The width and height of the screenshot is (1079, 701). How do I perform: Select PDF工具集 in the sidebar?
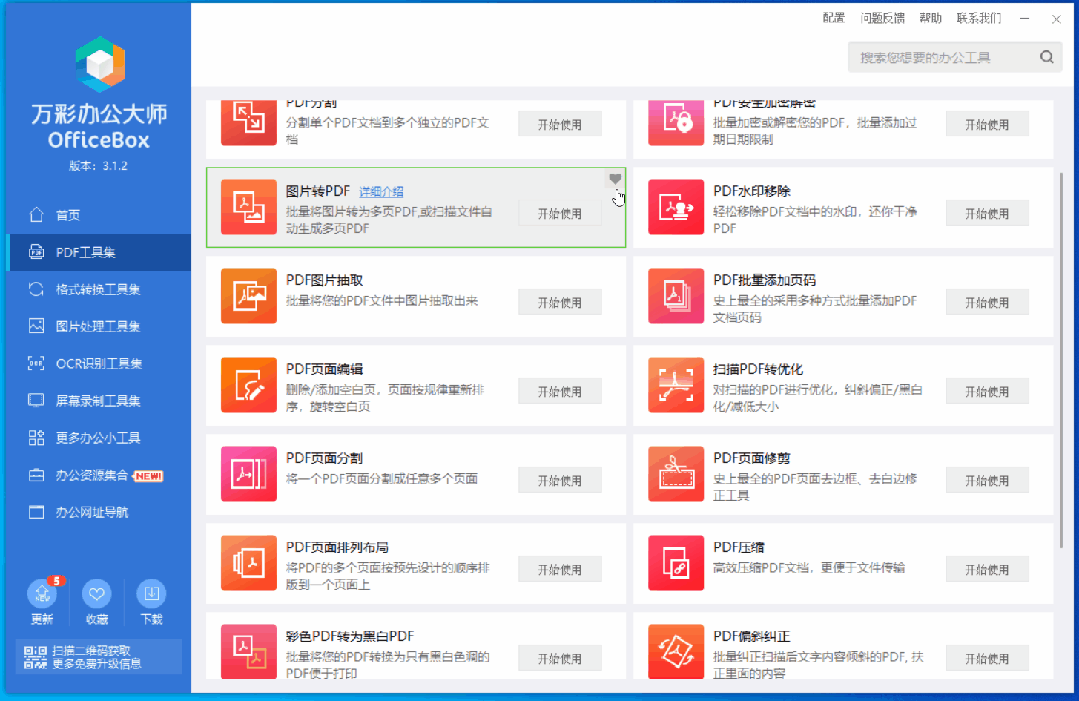(x=98, y=252)
